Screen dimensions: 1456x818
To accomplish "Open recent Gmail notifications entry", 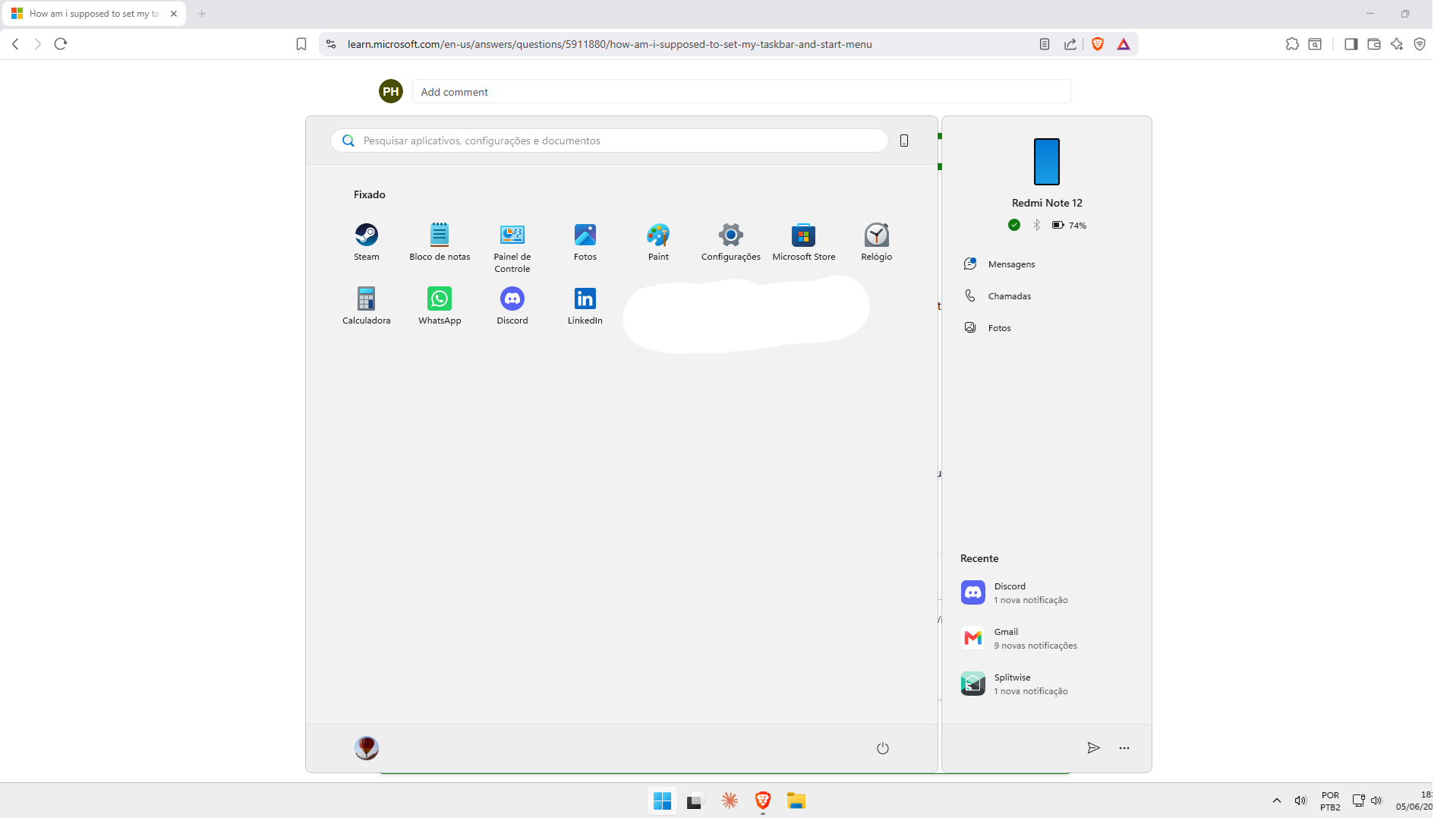I will pos(1047,638).
